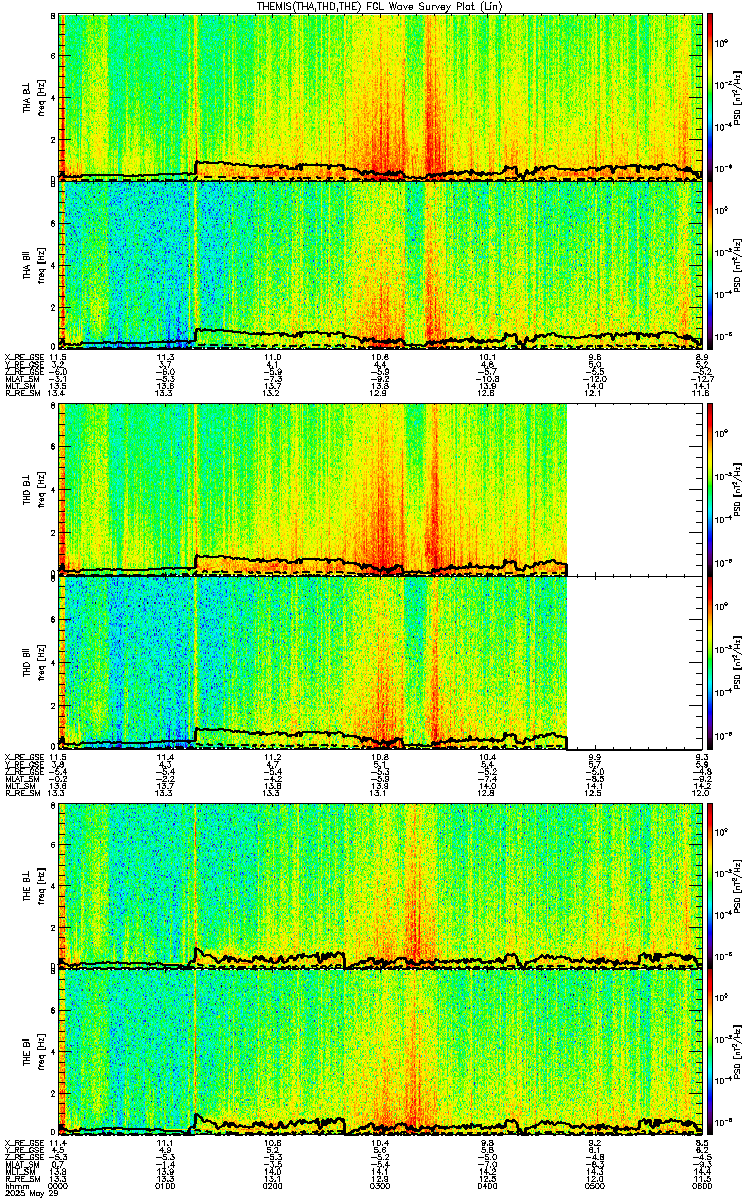Click the PSD color bar beside THA B∥
The width and height of the screenshot is (750, 1200).
(x=710, y=264)
